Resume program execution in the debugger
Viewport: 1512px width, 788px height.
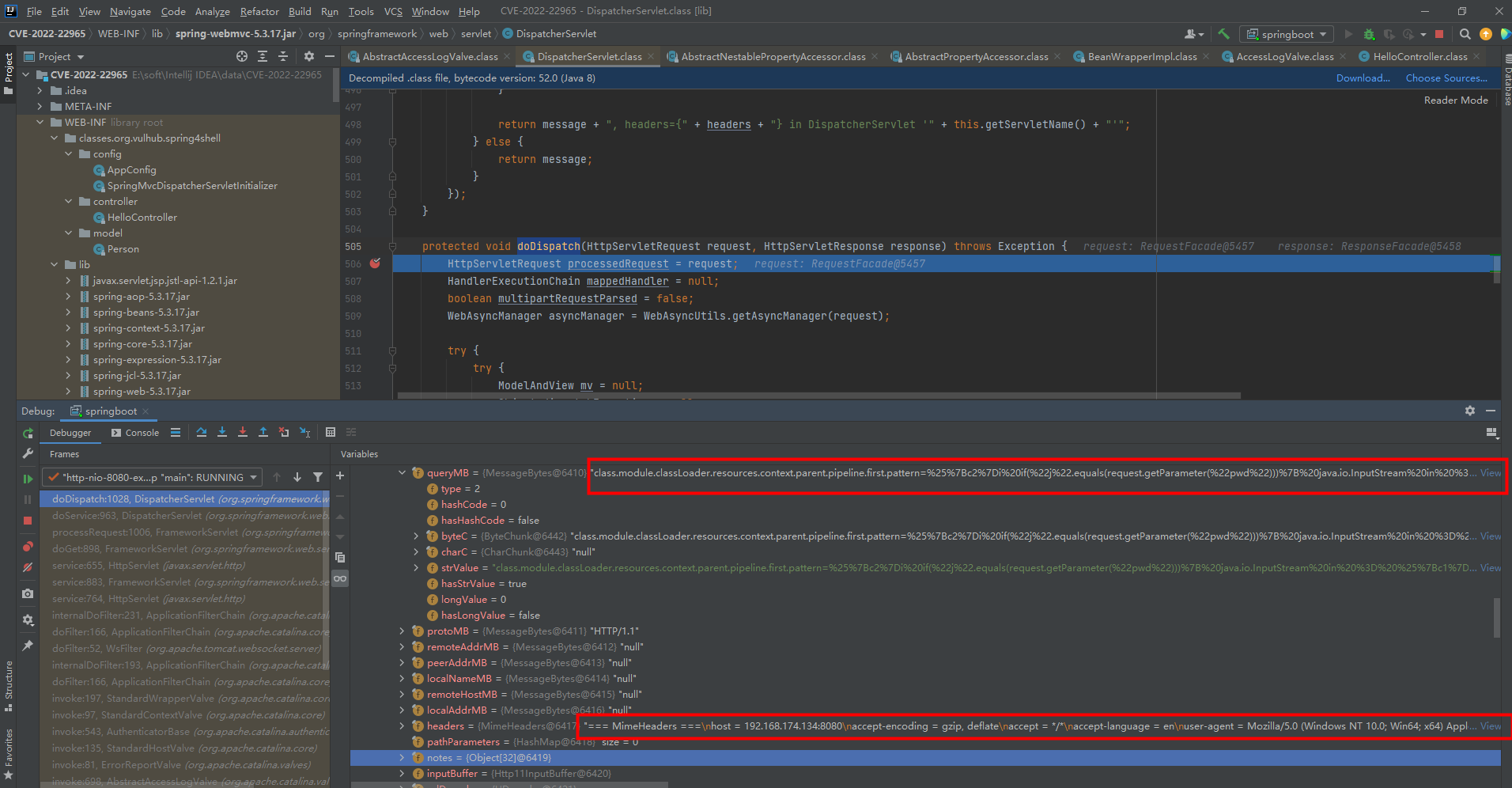point(28,478)
